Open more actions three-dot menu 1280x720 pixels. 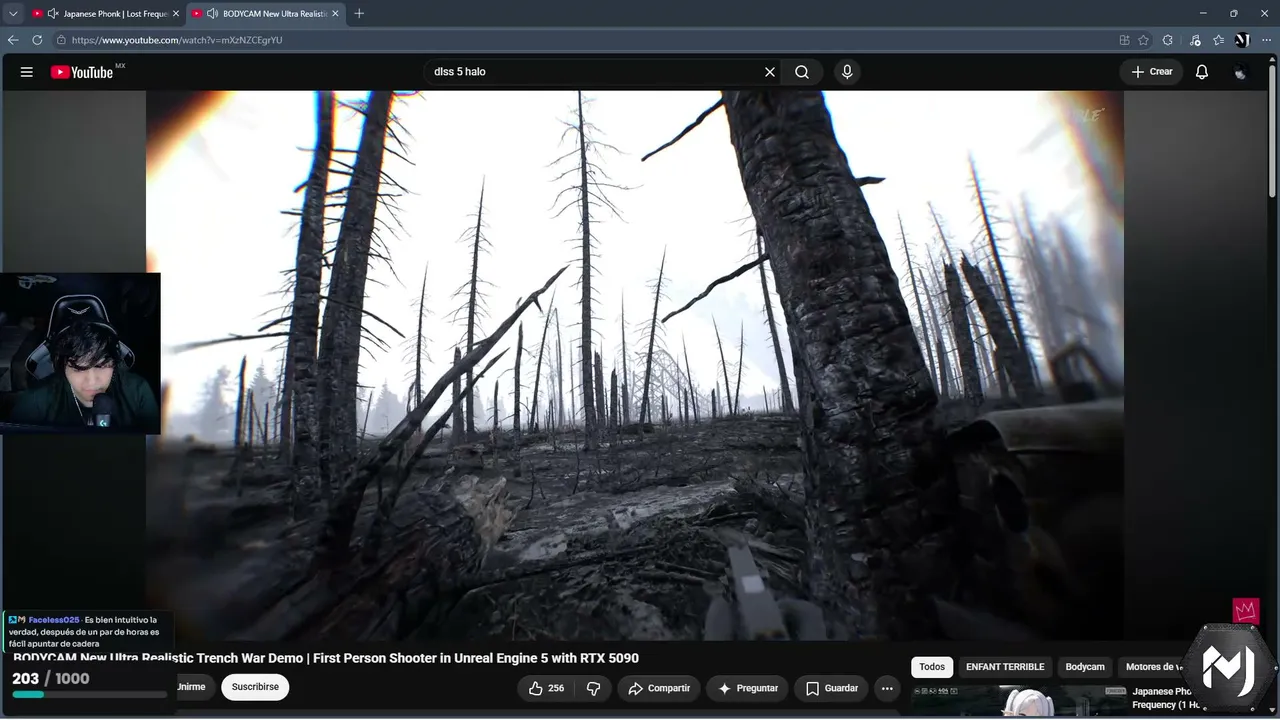pyautogui.click(x=887, y=688)
